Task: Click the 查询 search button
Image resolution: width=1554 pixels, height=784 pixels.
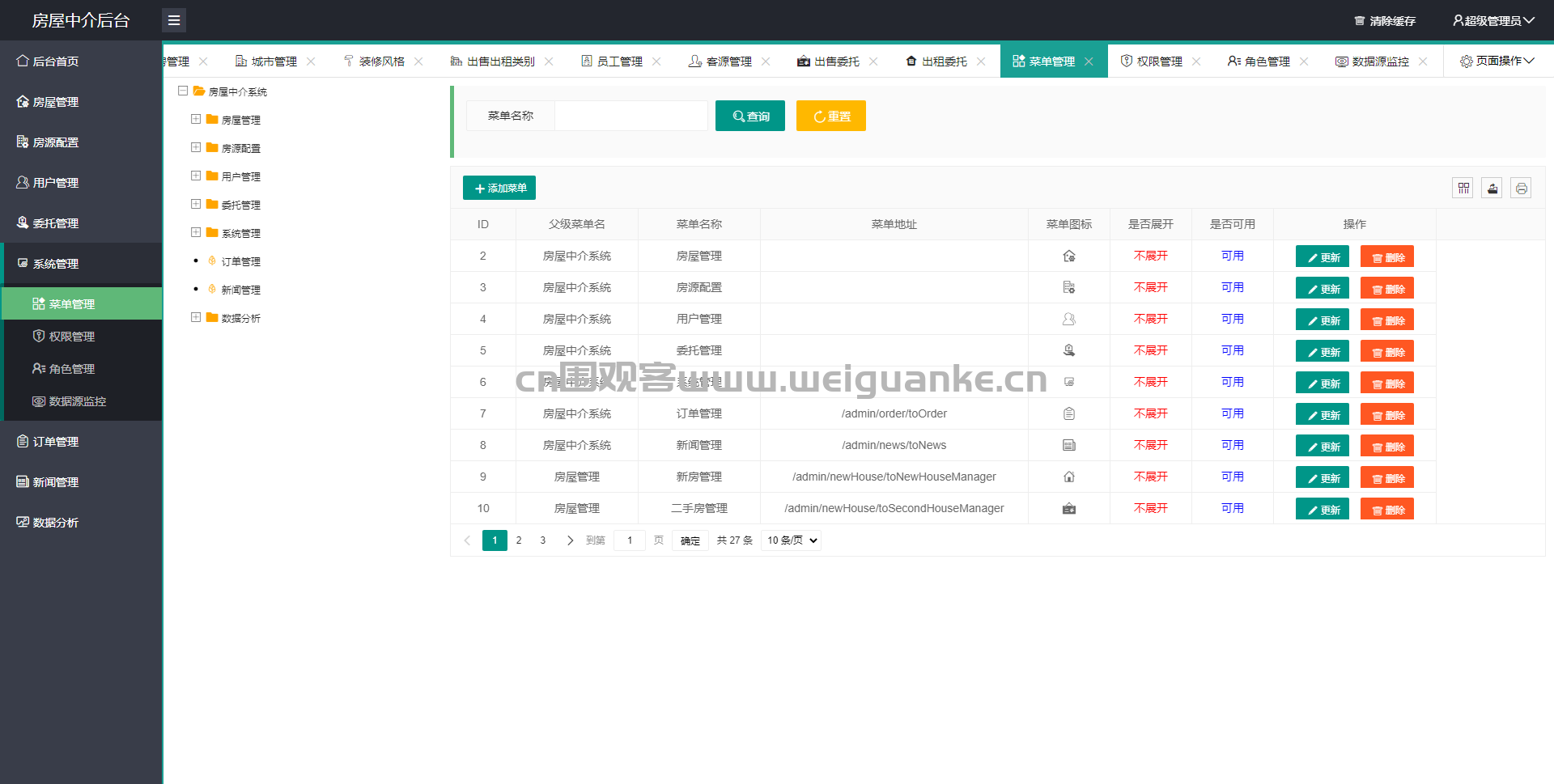Action: (750, 116)
